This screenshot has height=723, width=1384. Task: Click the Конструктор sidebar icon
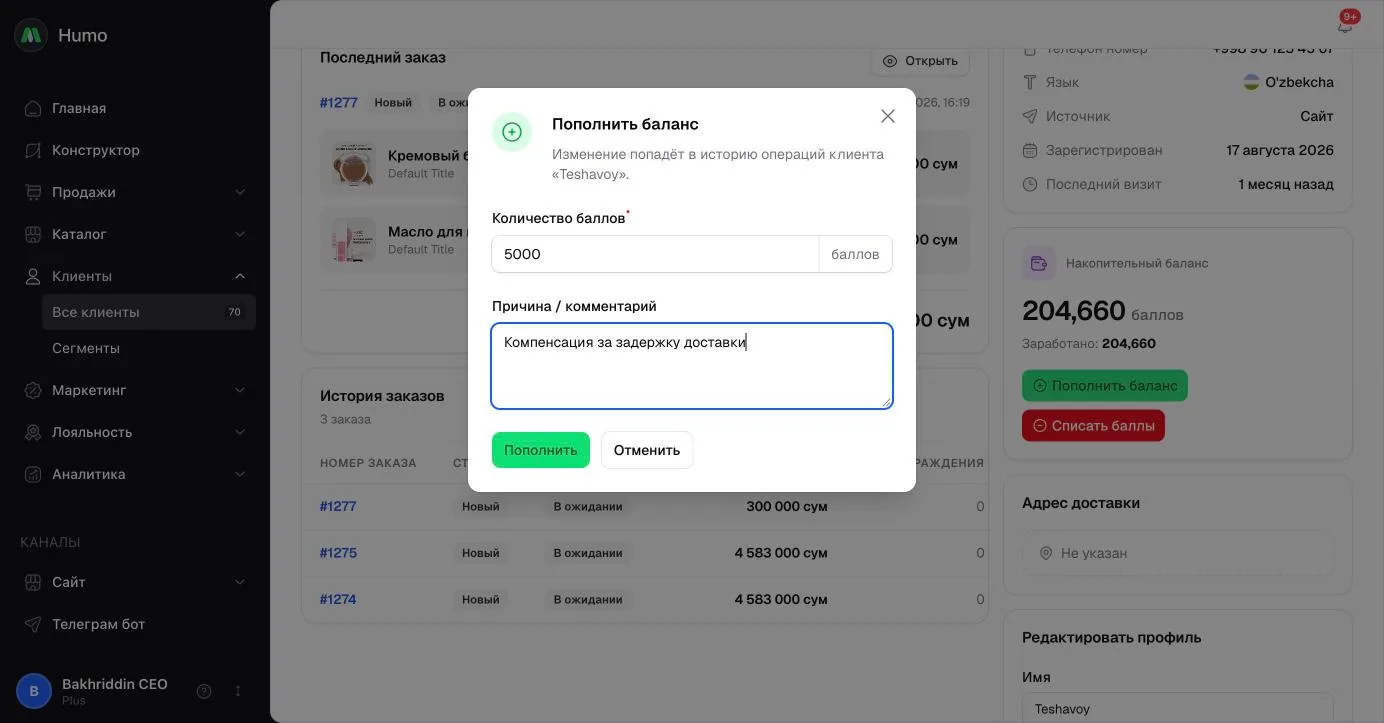pyautogui.click(x=33, y=150)
